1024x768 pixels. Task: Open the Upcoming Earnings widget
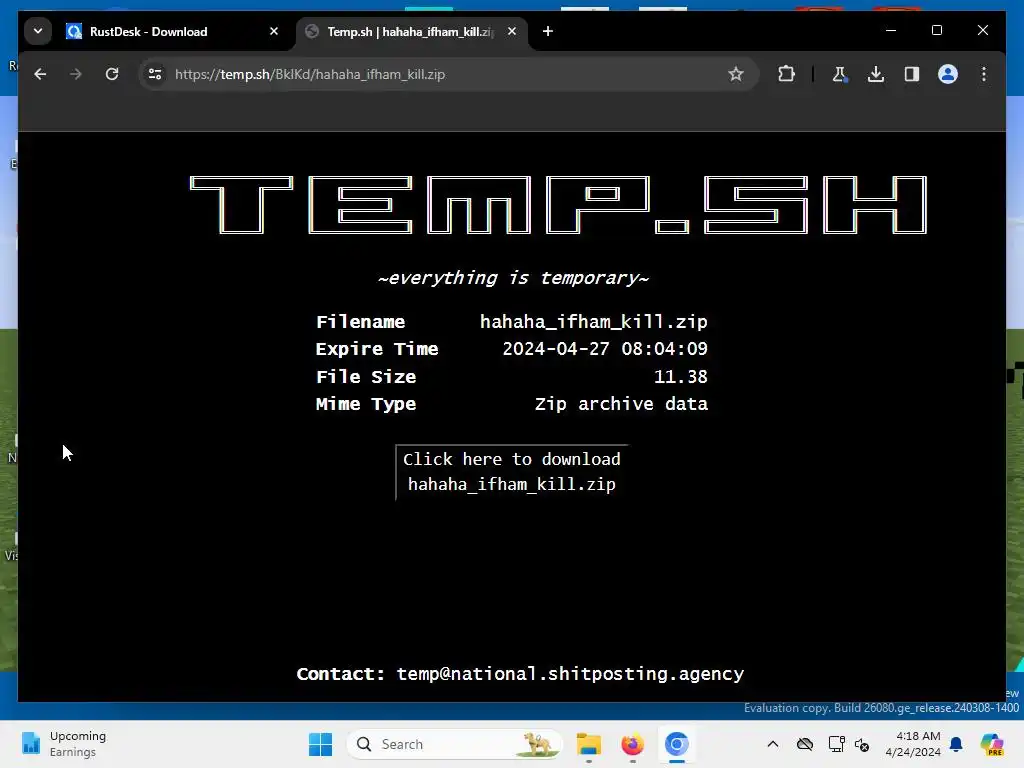pyautogui.click(x=64, y=744)
